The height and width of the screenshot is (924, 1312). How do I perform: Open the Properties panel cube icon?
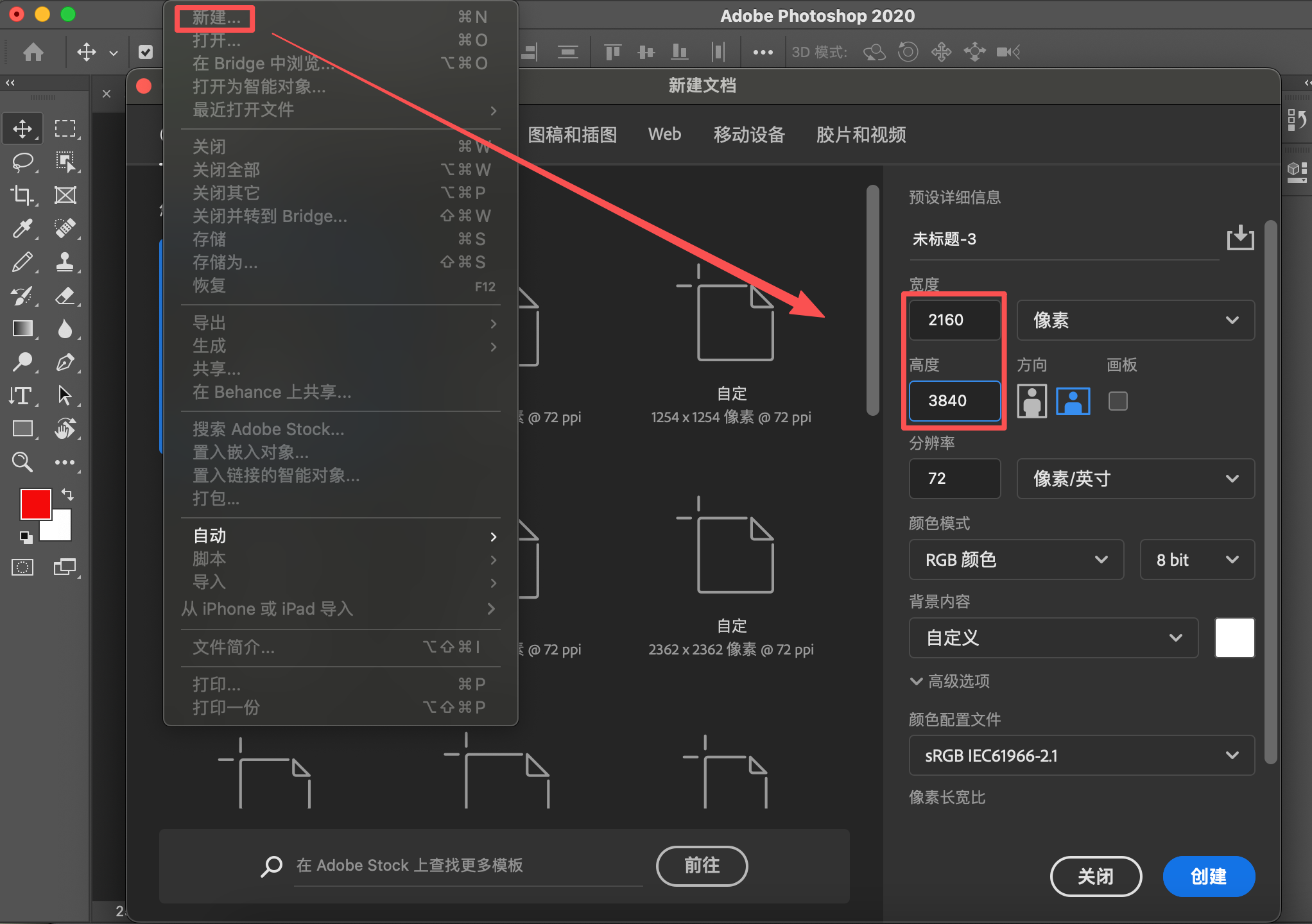coord(1297,171)
